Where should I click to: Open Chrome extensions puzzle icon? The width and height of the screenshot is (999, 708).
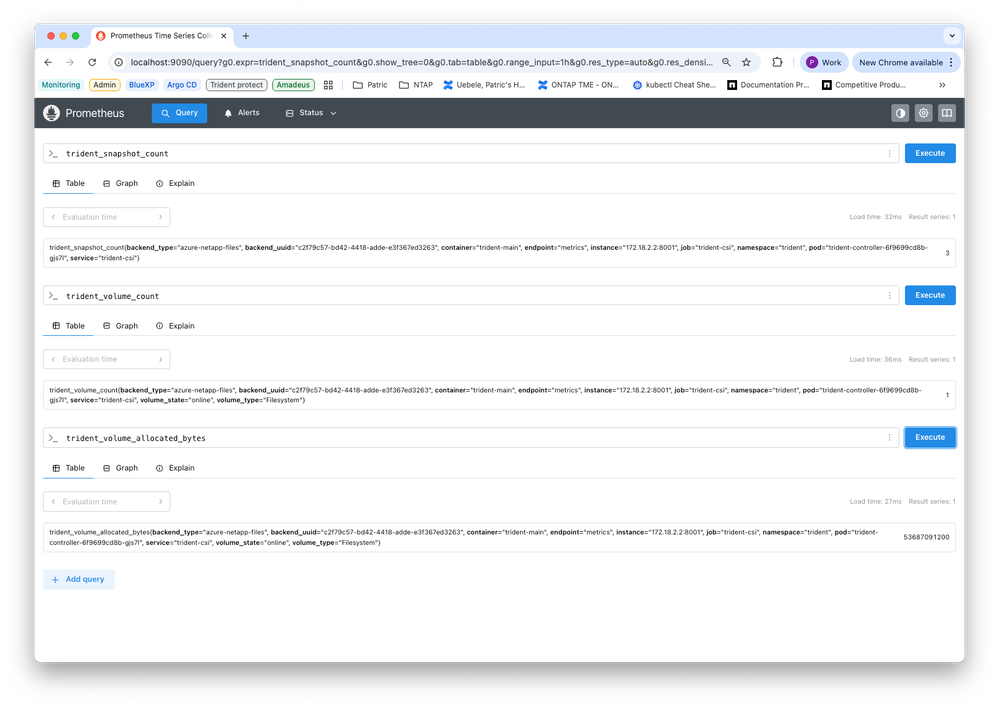click(777, 62)
